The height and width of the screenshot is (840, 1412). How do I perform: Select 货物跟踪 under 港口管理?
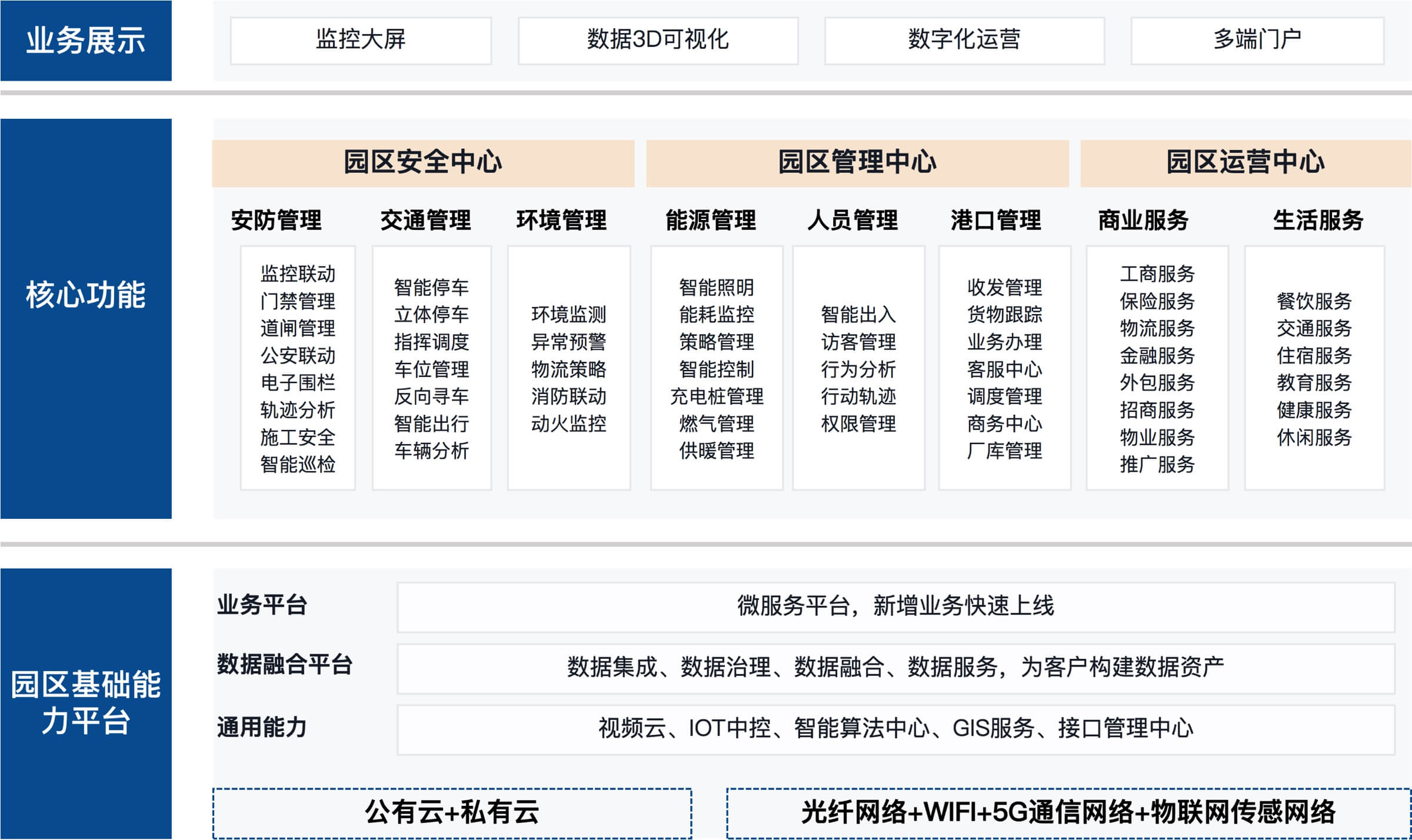point(1004,315)
